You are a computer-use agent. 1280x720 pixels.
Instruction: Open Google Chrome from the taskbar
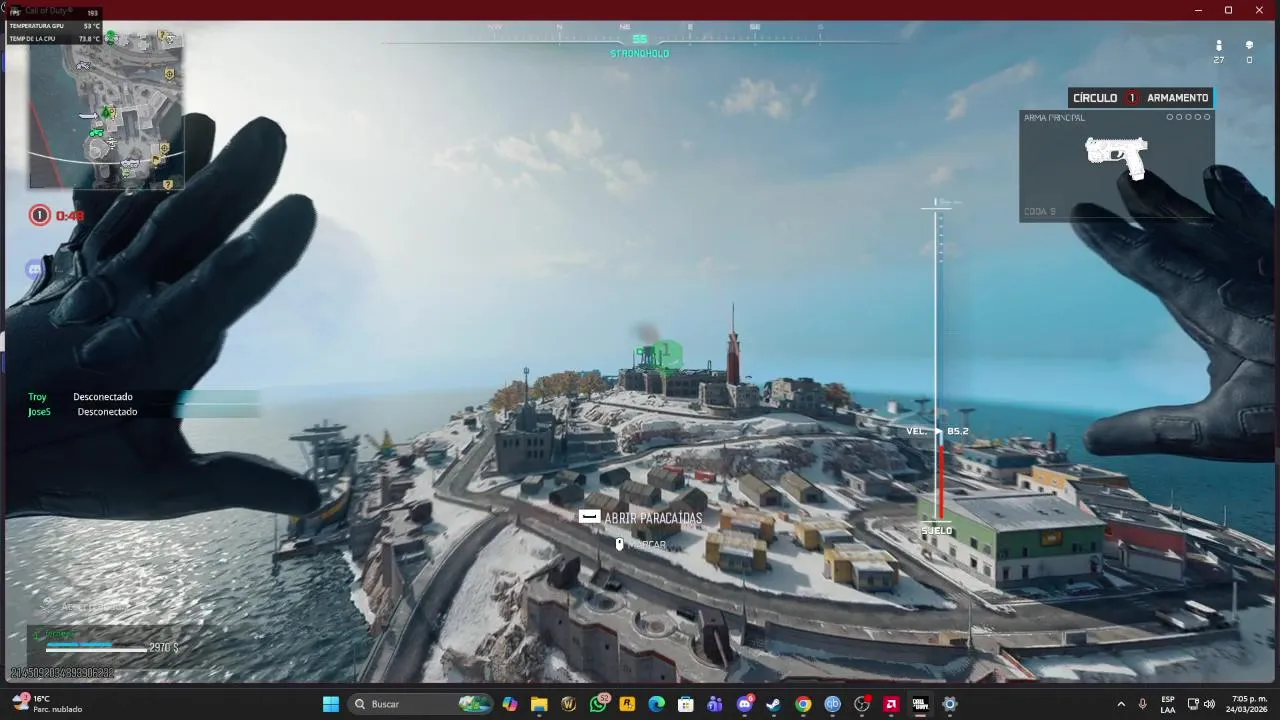click(x=803, y=704)
